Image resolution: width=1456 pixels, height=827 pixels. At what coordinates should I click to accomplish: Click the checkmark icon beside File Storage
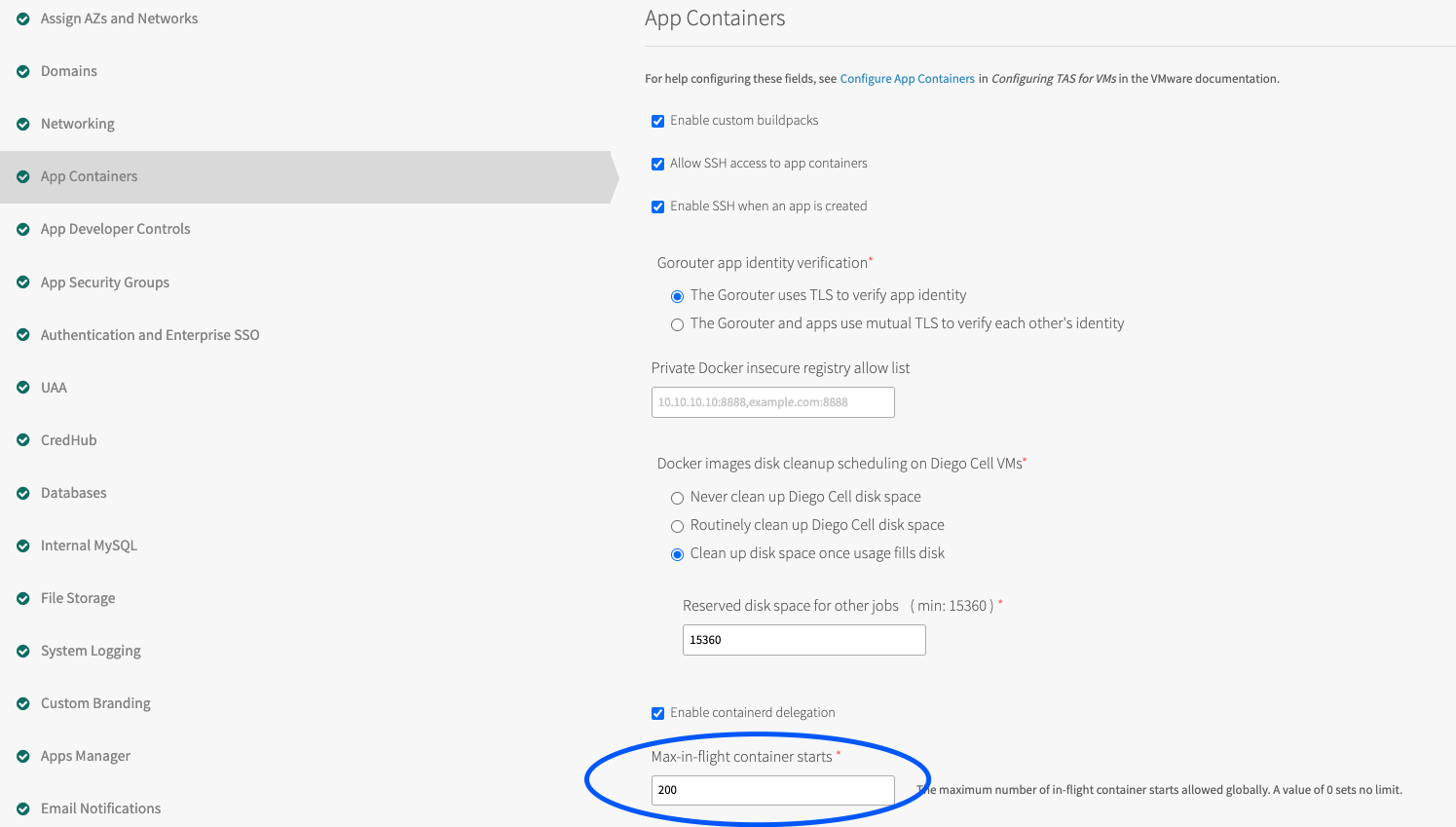tap(23, 598)
